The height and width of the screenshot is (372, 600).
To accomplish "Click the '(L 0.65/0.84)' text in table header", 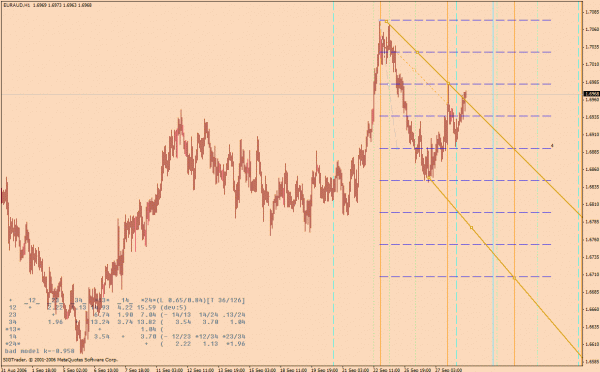I will point(181,300).
